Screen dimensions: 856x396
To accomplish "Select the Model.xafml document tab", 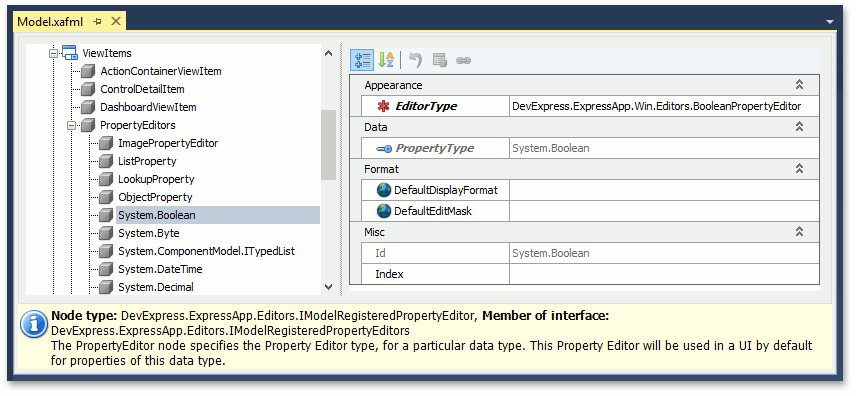I will click(x=50, y=22).
